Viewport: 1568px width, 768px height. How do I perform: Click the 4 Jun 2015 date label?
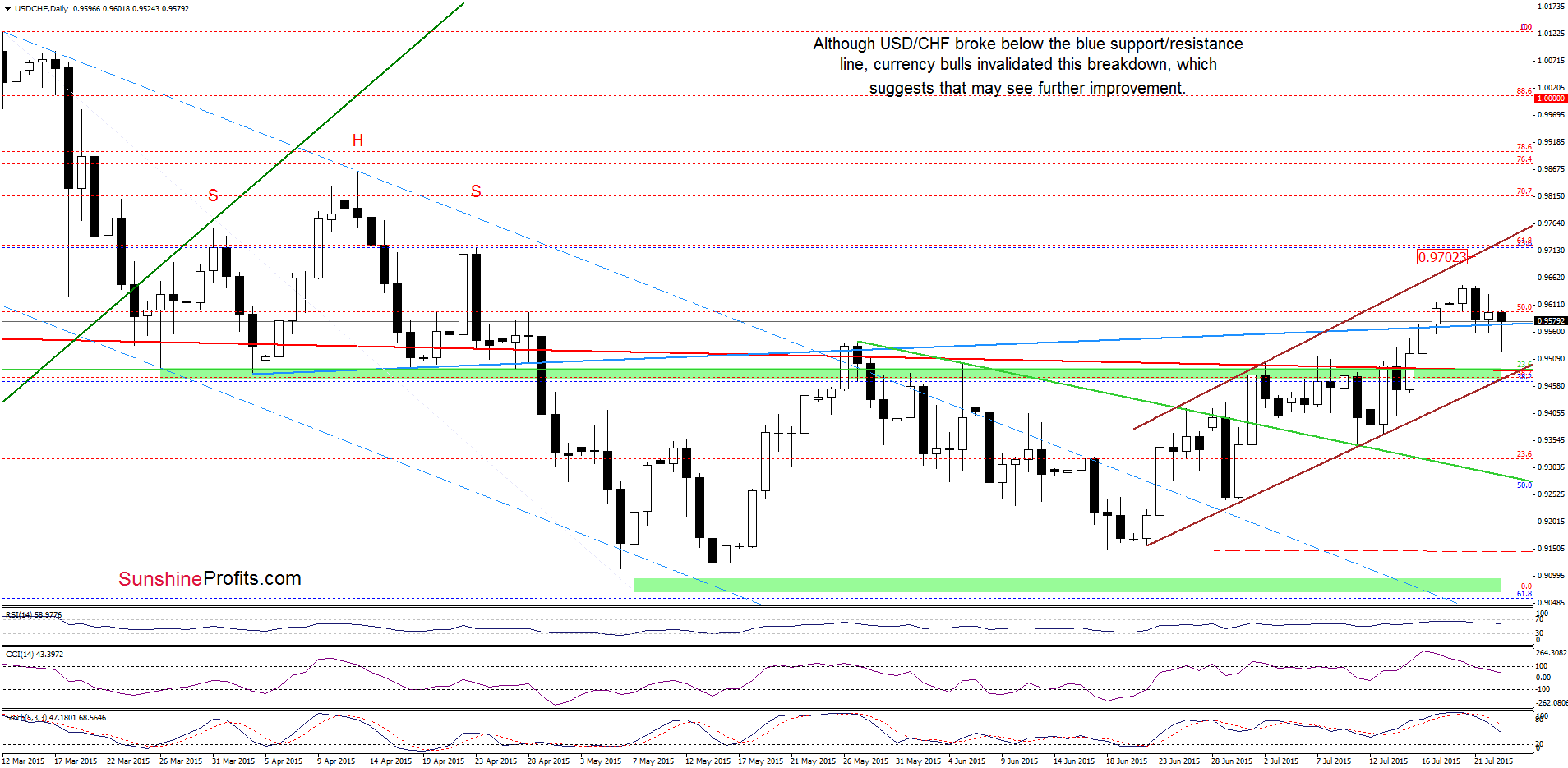[x=966, y=761]
